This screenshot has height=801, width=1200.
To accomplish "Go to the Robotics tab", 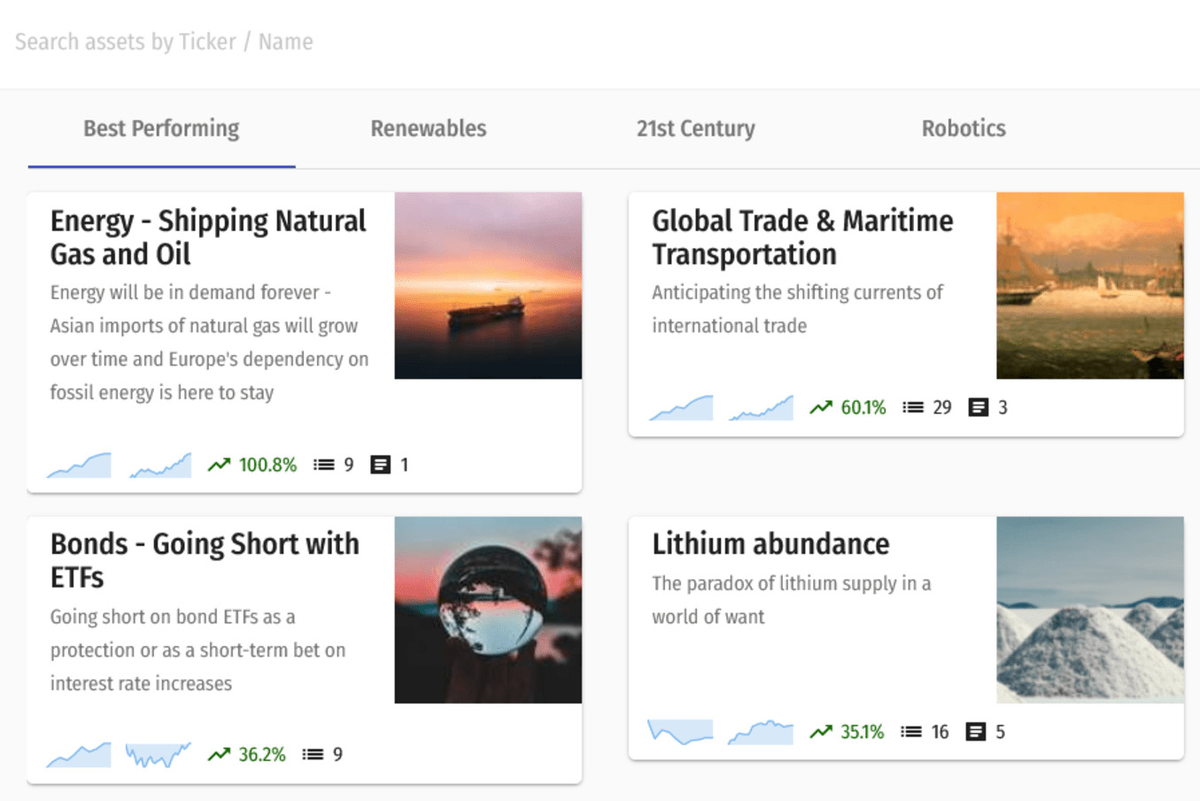I will point(963,129).
